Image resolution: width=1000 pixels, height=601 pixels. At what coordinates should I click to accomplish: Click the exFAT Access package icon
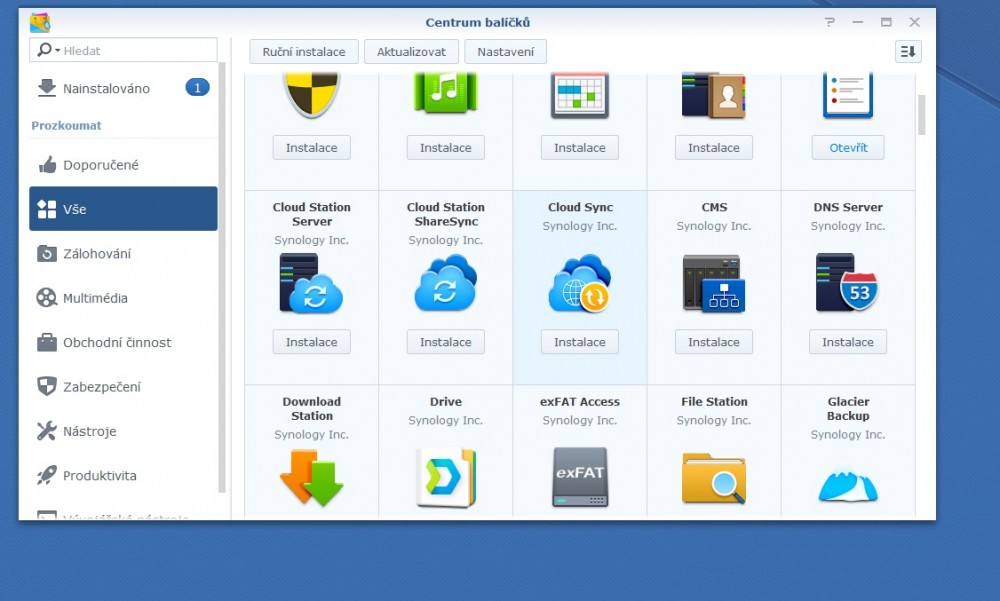[x=579, y=477]
